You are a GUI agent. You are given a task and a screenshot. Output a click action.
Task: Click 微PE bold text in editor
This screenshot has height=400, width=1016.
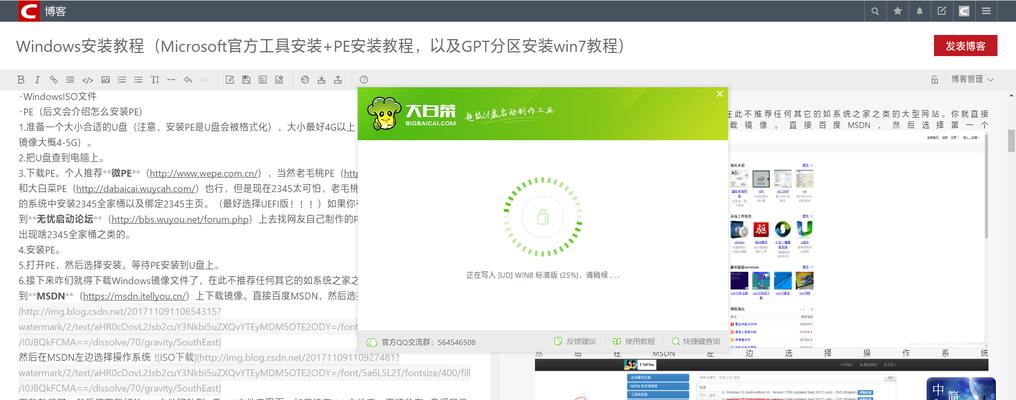pos(121,173)
